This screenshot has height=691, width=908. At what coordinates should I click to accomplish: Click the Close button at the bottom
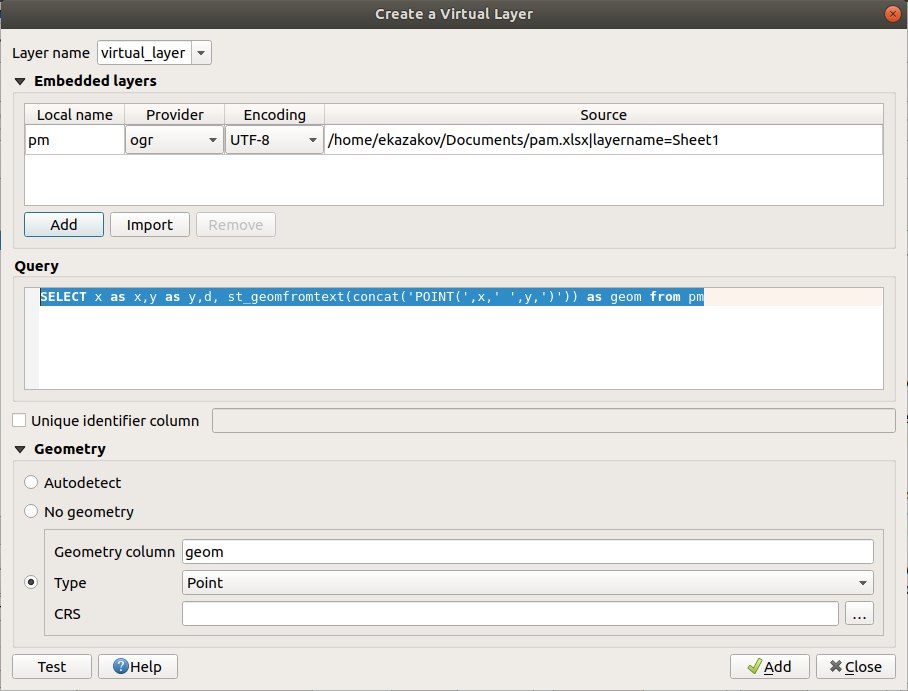click(856, 666)
